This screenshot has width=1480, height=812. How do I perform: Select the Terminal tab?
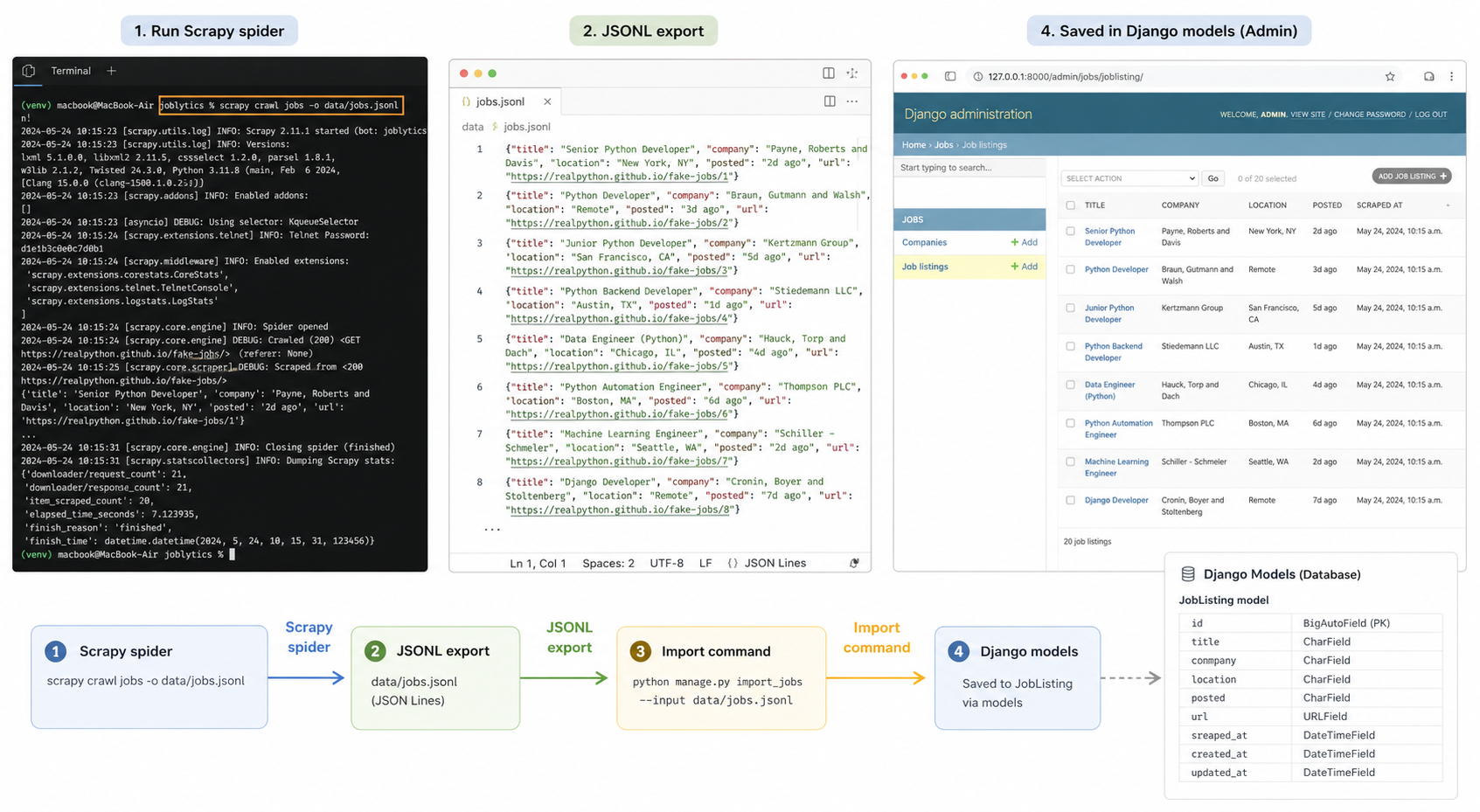[71, 71]
